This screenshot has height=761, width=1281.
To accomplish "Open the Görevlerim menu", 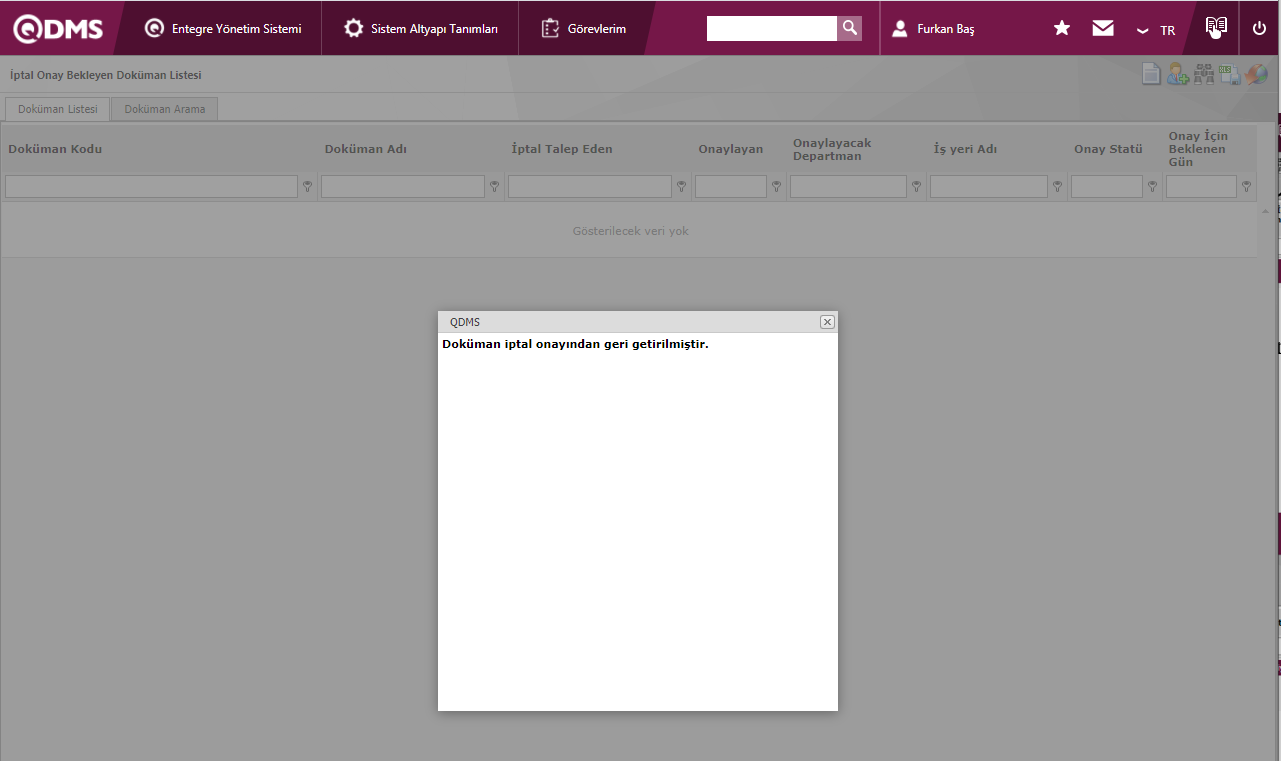I will click(x=584, y=29).
